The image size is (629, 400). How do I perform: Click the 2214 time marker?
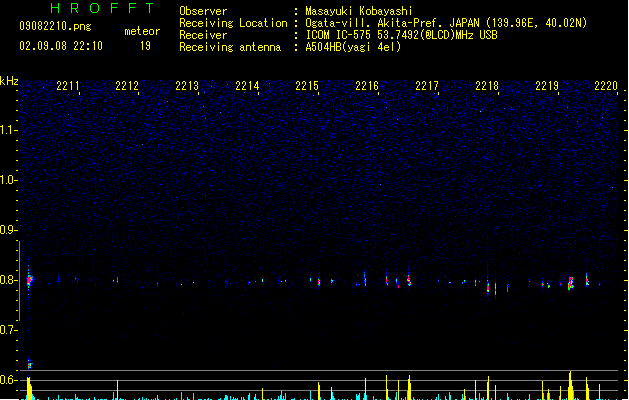[247, 86]
